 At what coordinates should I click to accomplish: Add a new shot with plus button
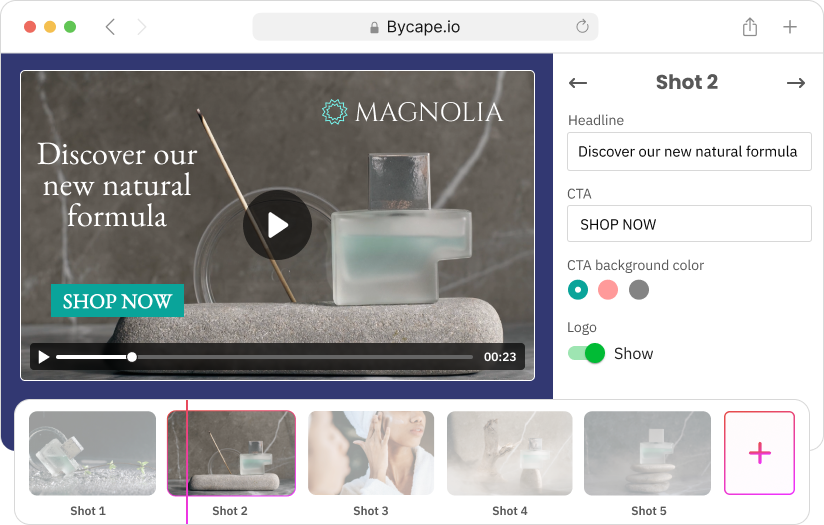pos(759,453)
